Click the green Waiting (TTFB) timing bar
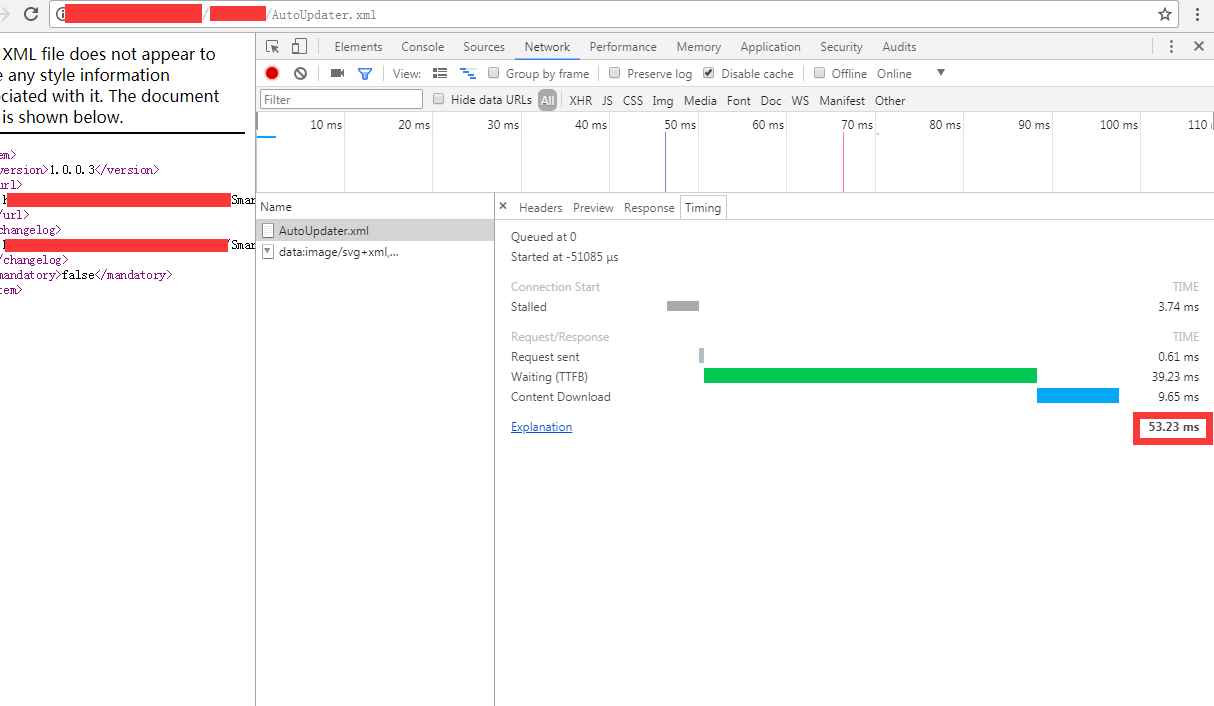This screenshot has height=706, width=1214. point(870,376)
